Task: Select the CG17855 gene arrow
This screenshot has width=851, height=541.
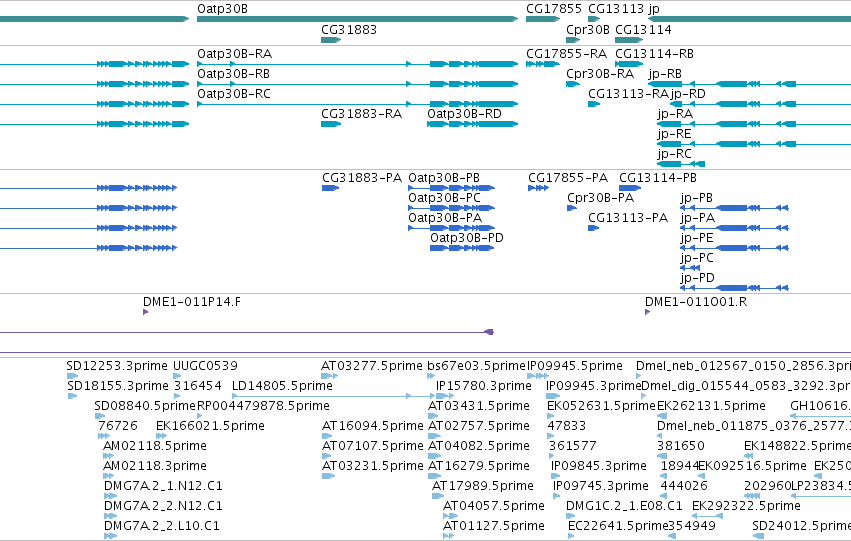Action: (x=543, y=20)
